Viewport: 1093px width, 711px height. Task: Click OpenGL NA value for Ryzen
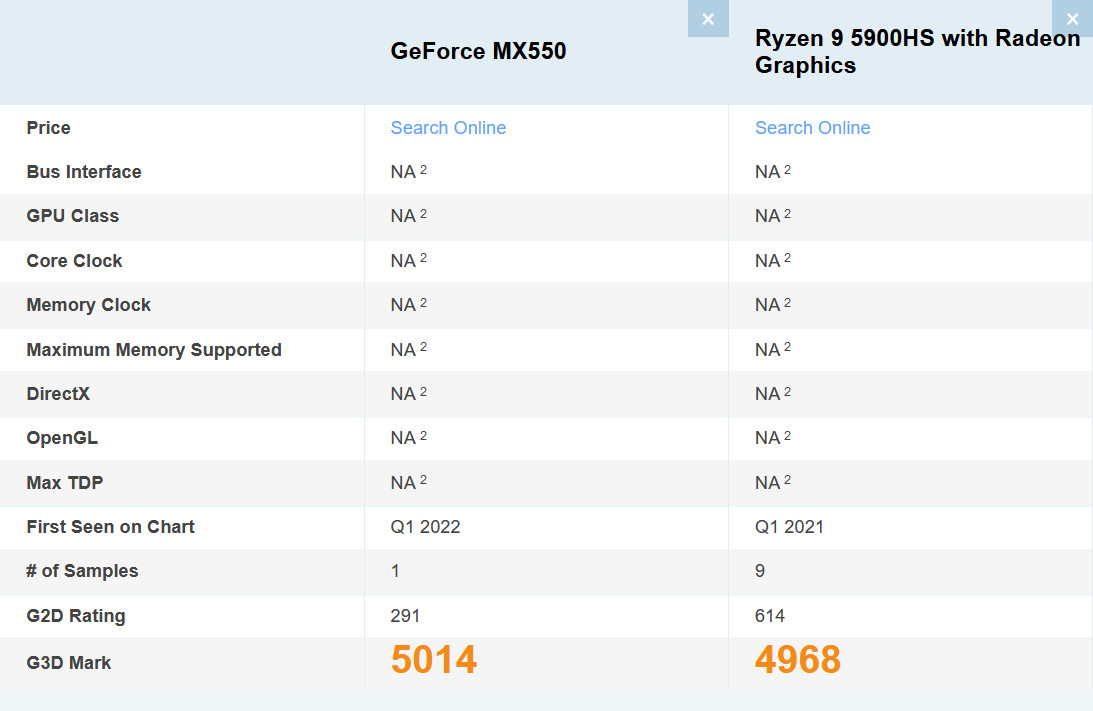tap(773, 438)
